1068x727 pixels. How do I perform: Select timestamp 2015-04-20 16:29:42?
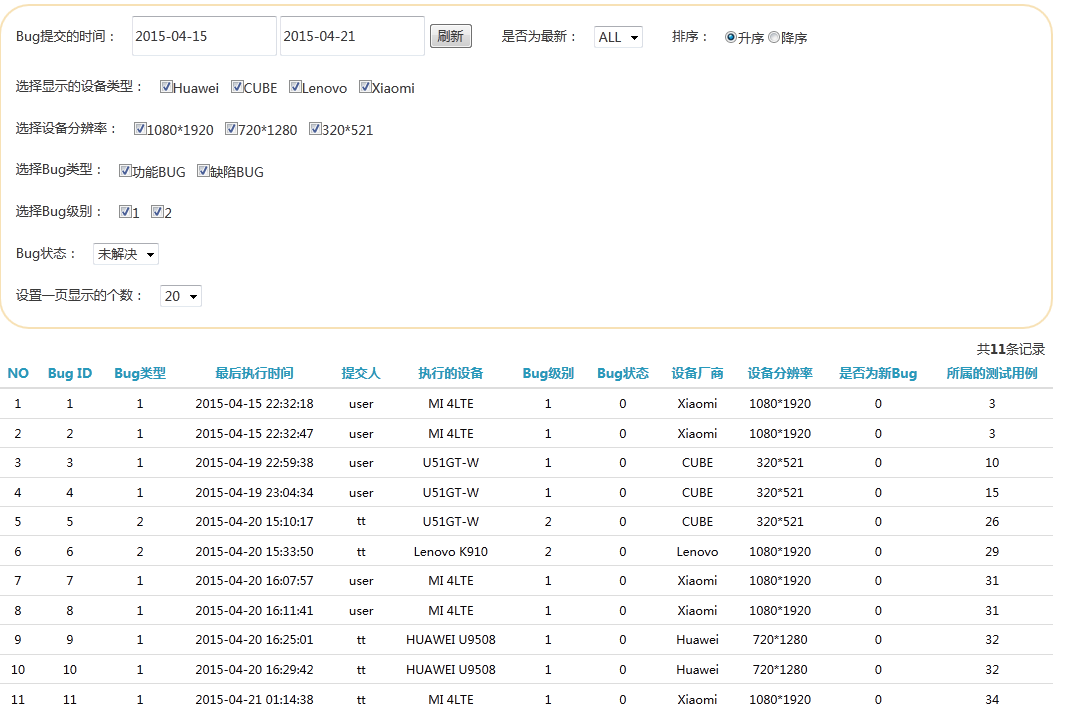[x=254, y=670]
